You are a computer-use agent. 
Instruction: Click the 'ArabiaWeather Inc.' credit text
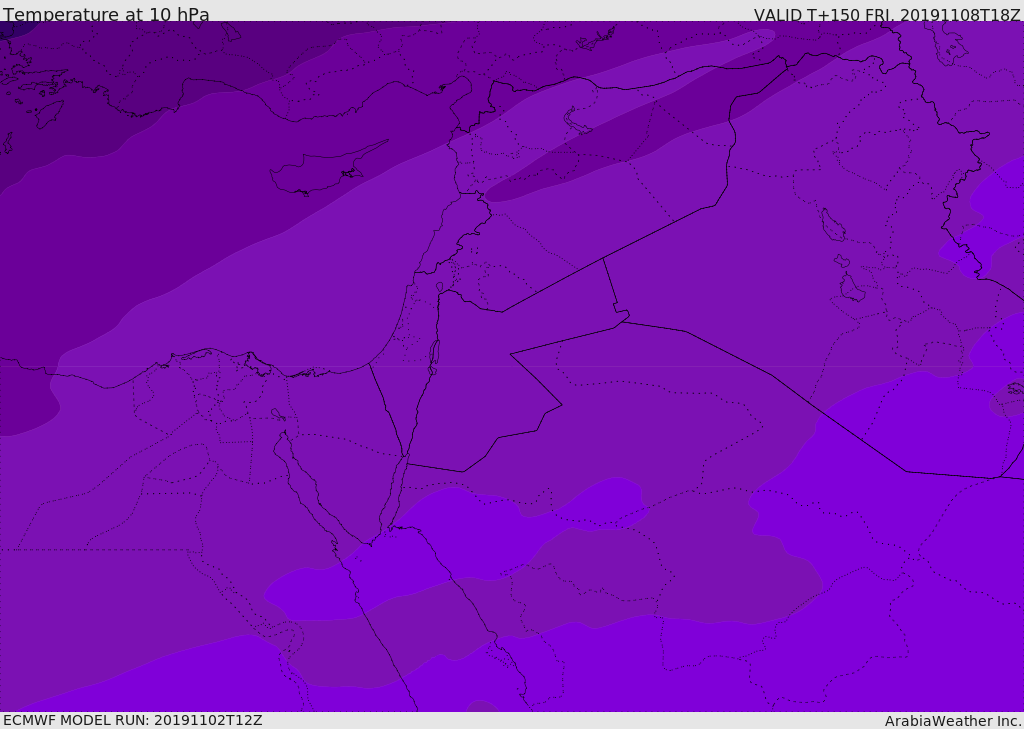pyautogui.click(x=953, y=721)
